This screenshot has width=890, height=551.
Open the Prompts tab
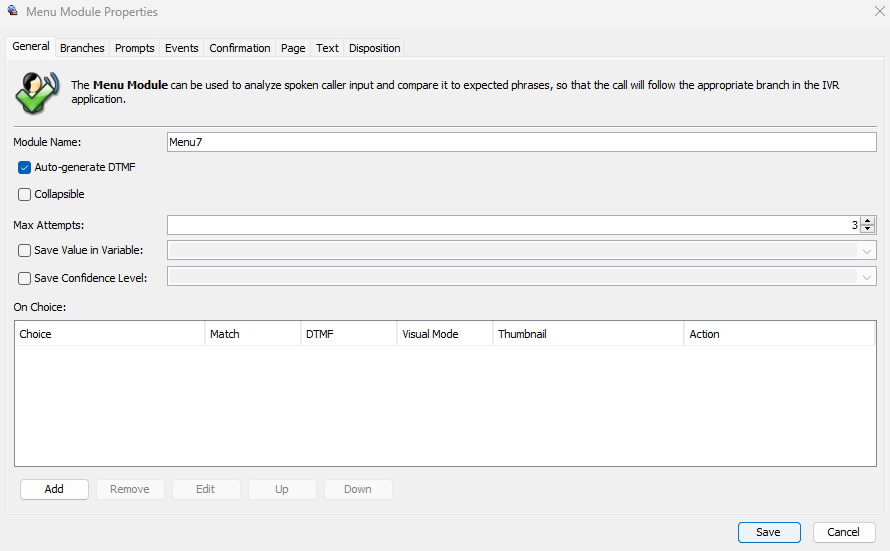(135, 48)
